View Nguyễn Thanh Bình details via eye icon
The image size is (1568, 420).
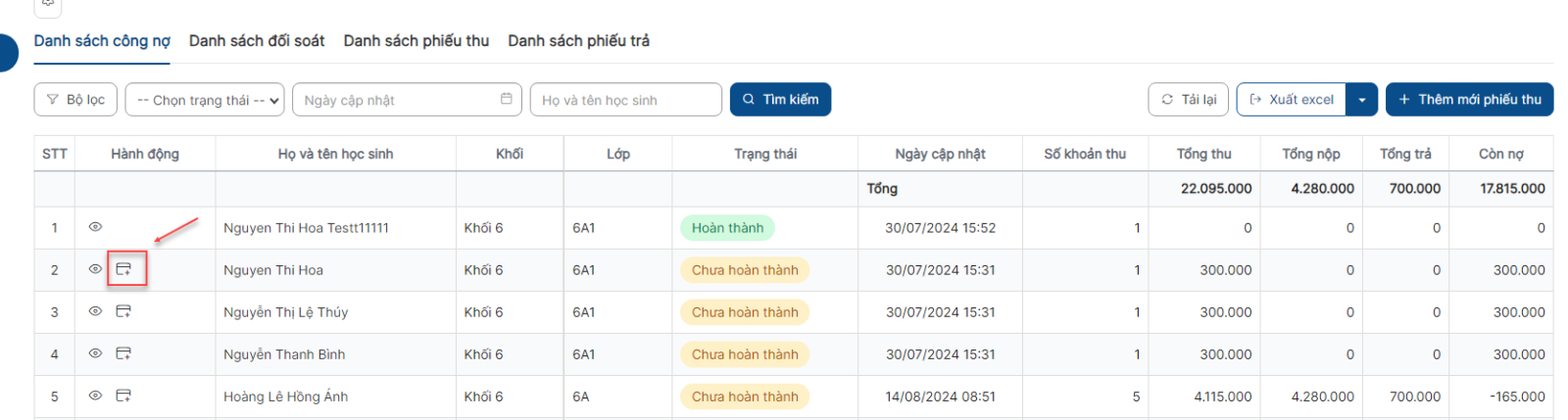[x=95, y=353]
